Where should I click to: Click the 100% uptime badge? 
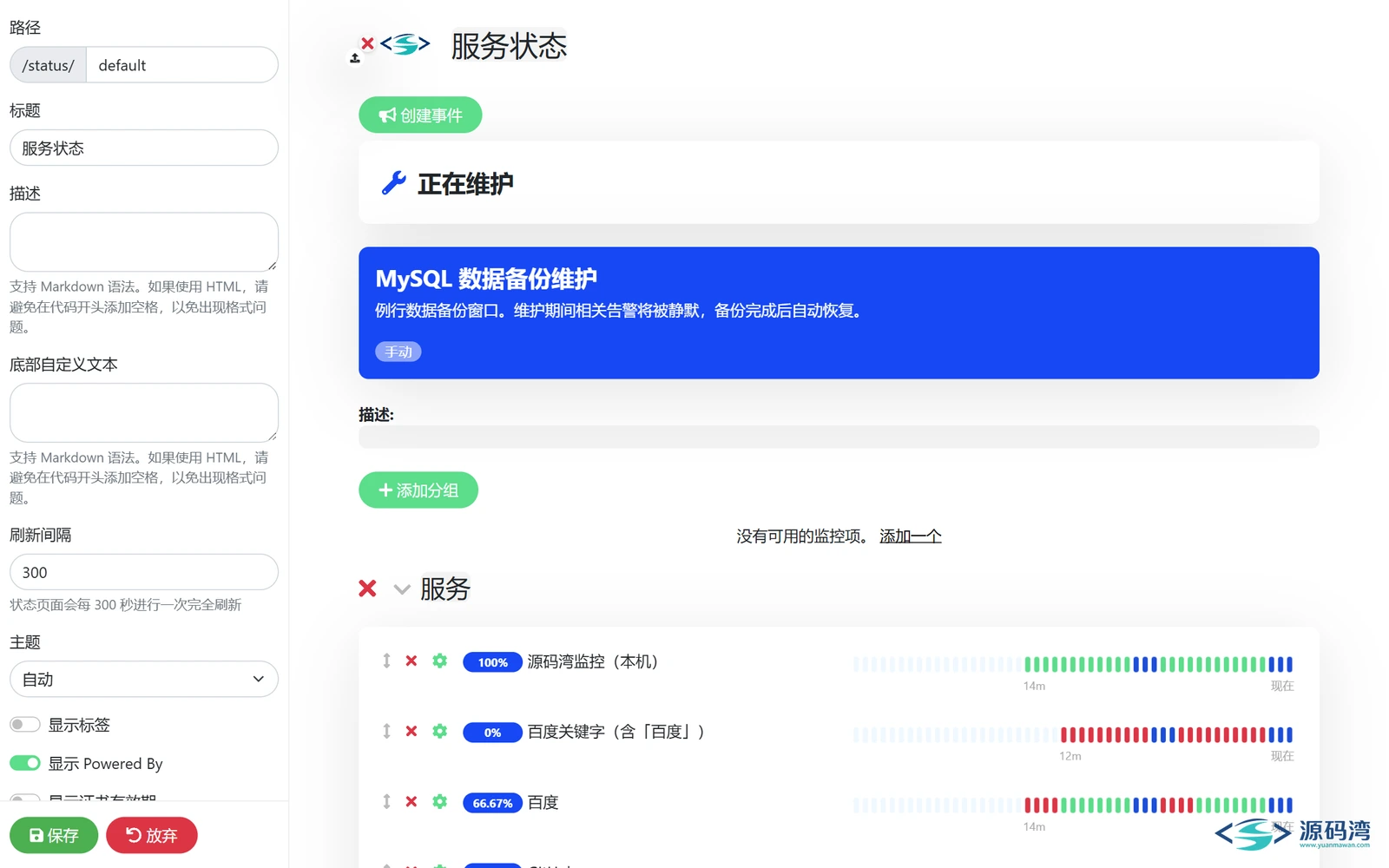tap(492, 662)
